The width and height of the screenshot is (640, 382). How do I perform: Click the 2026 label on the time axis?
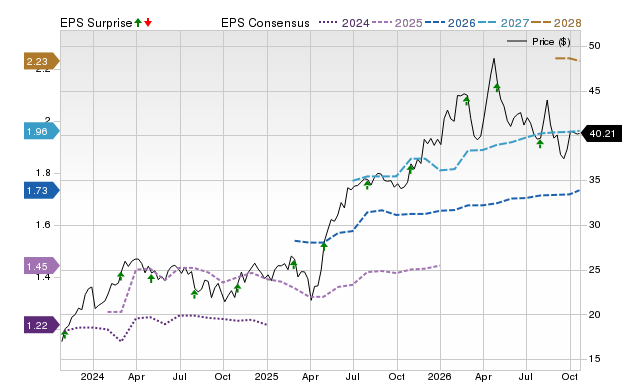tap(440, 376)
